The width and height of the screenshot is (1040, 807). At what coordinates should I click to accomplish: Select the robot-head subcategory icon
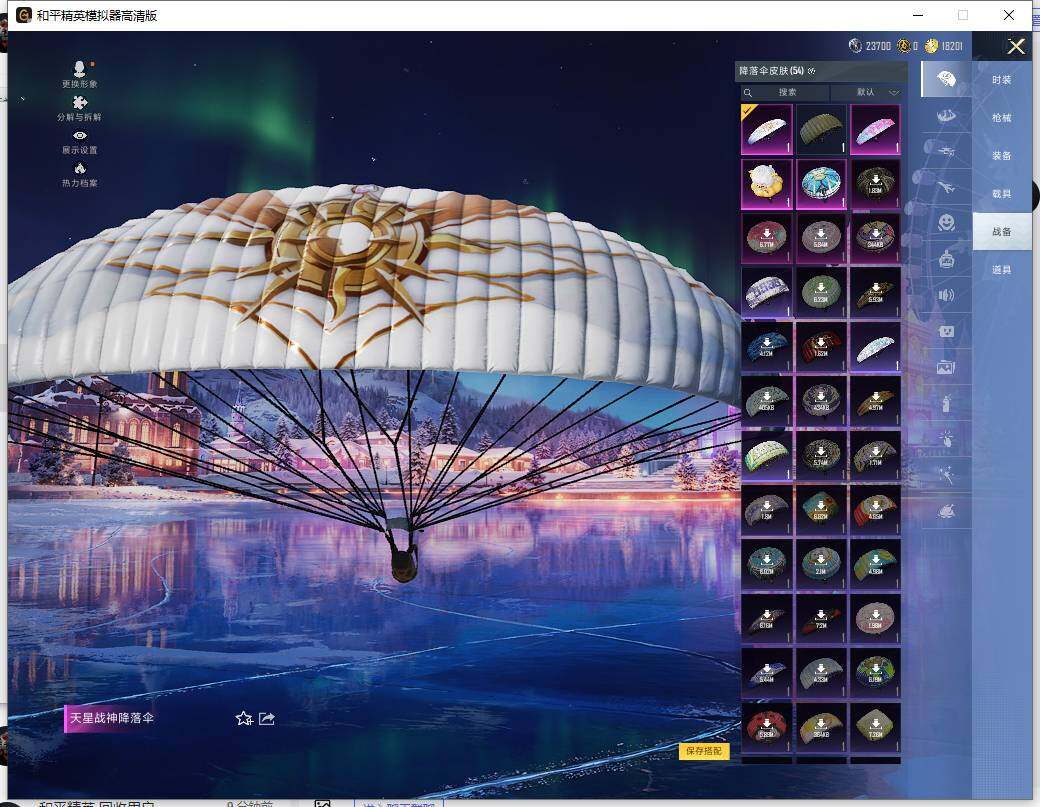(x=946, y=259)
